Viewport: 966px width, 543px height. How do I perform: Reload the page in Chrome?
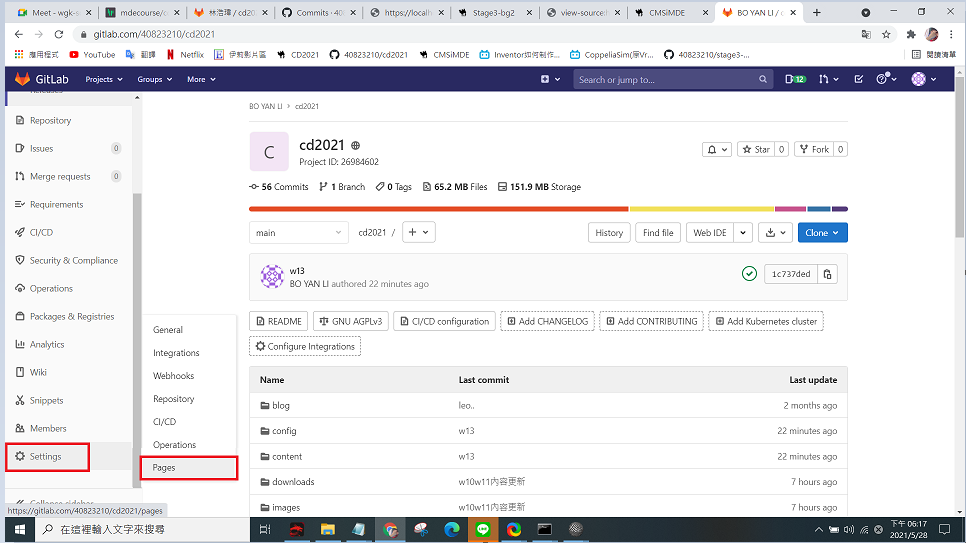[x=59, y=35]
